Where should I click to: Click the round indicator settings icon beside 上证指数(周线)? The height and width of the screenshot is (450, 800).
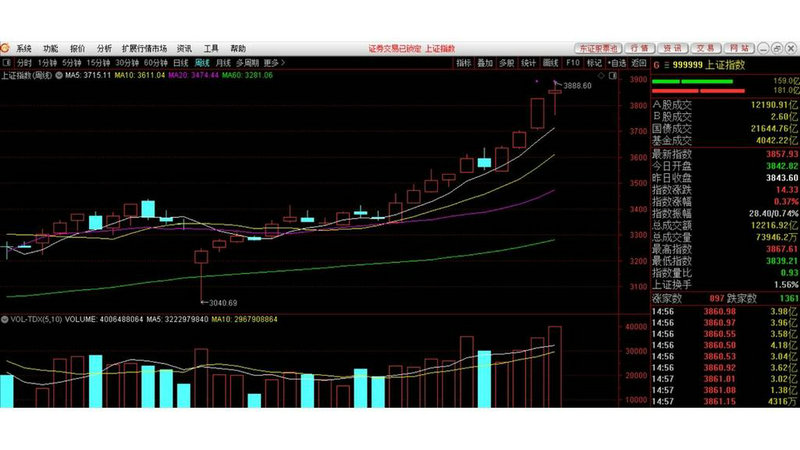click(x=60, y=74)
